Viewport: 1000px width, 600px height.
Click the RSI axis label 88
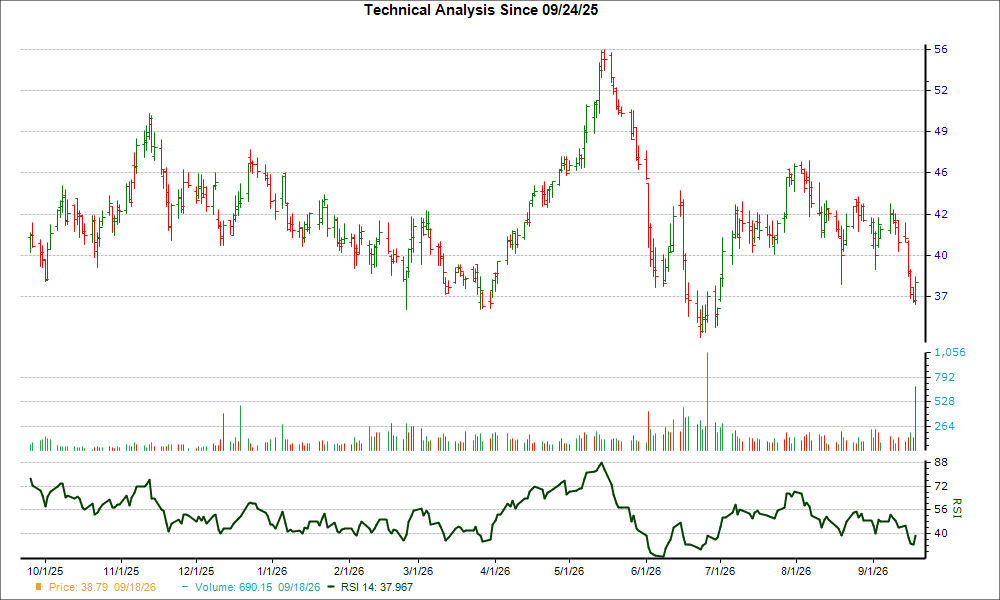pos(941,462)
